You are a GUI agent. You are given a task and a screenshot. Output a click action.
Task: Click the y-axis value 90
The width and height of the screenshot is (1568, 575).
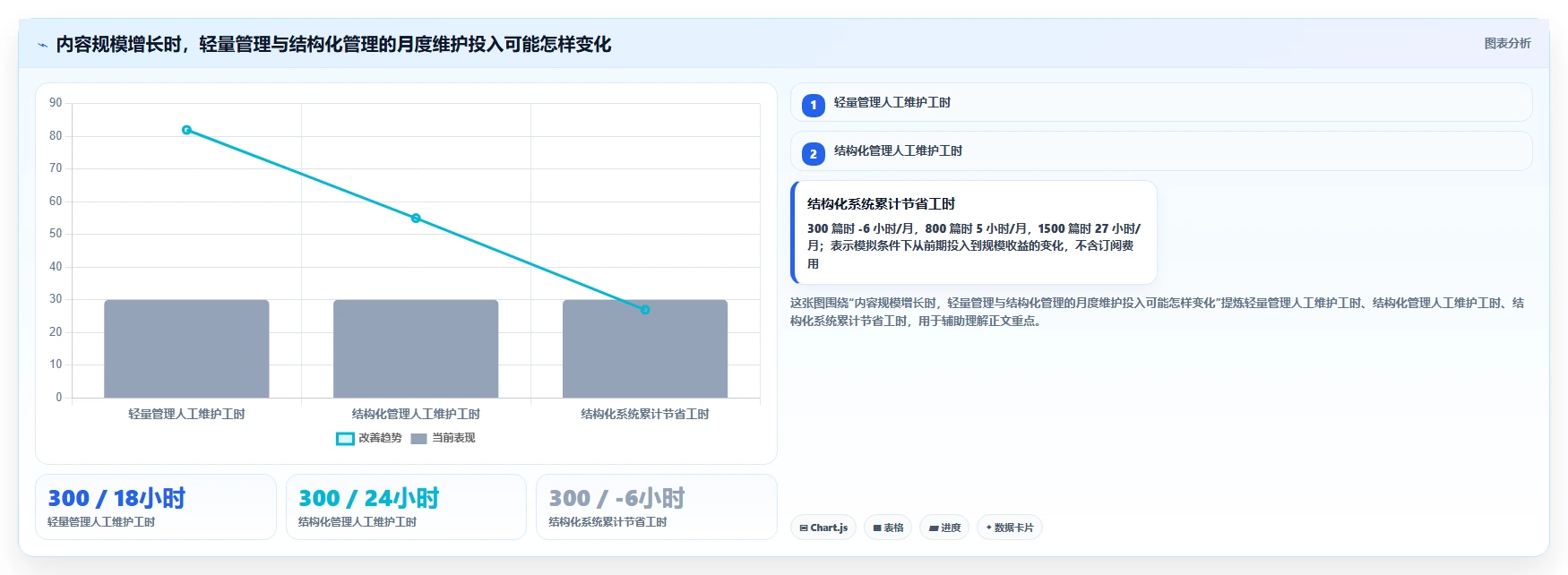tap(56, 103)
